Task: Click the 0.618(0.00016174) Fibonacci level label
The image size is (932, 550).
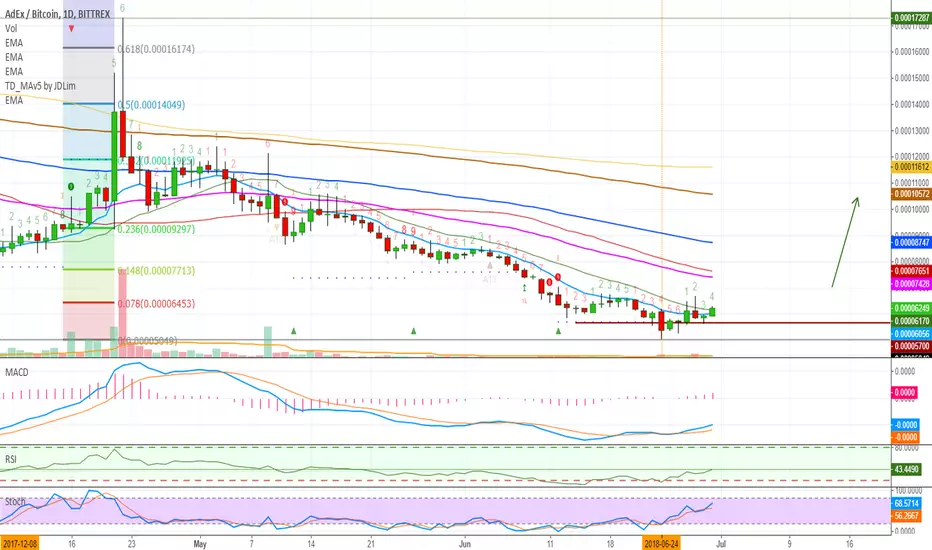Action: pyautogui.click(x=156, y=49)
